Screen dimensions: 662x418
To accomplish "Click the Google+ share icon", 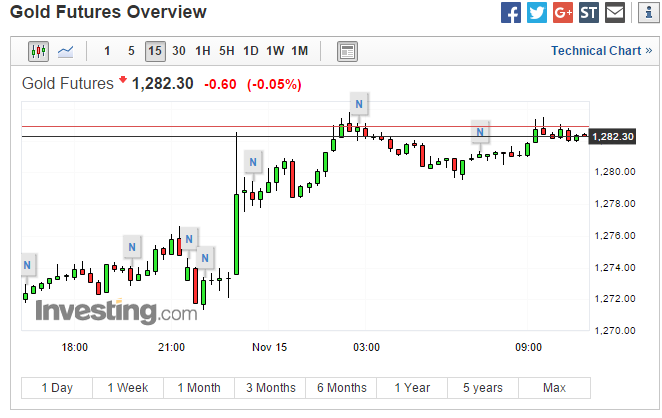I will point(563,13).
